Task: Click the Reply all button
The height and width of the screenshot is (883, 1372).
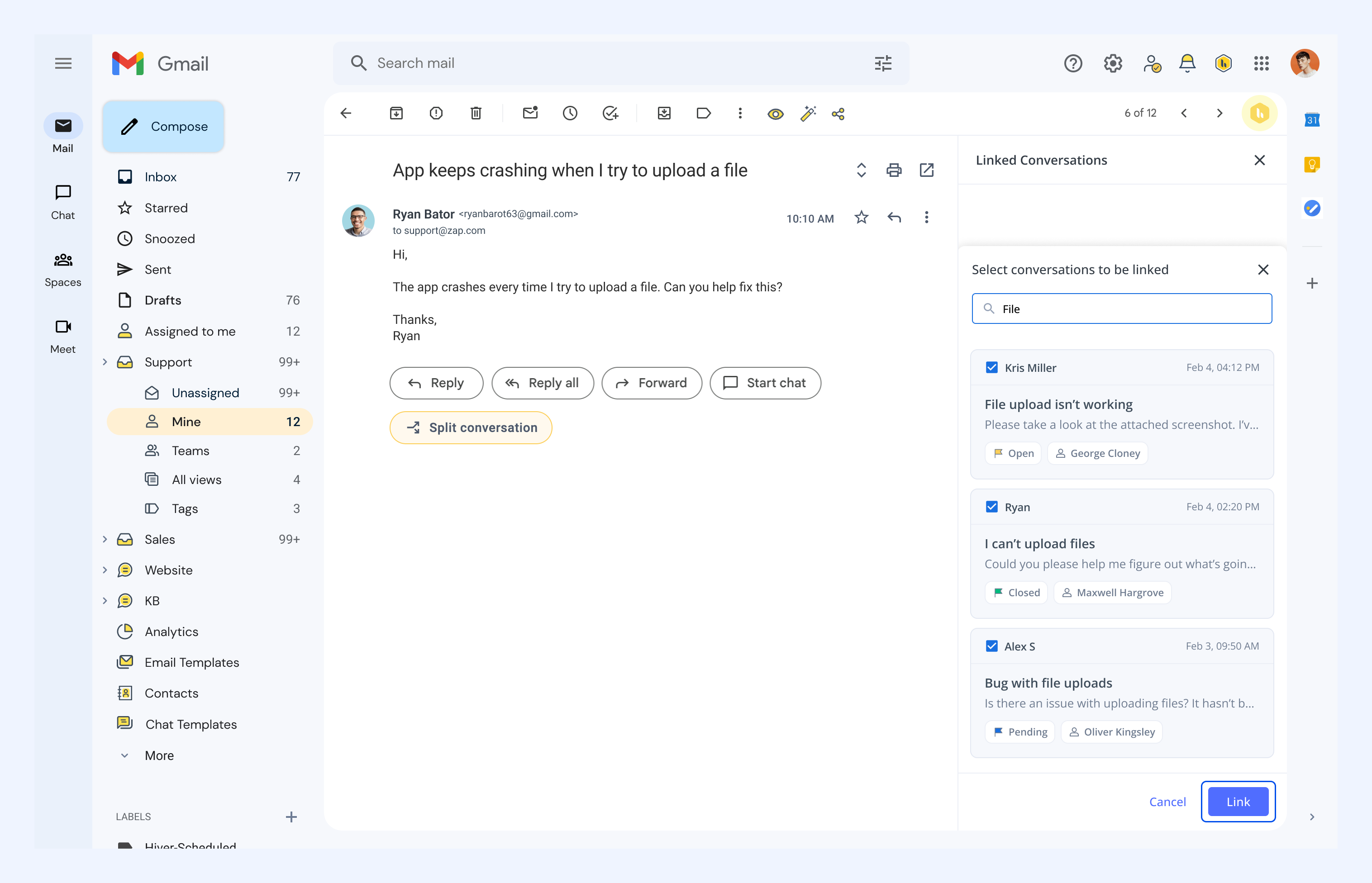Action: 543,383
